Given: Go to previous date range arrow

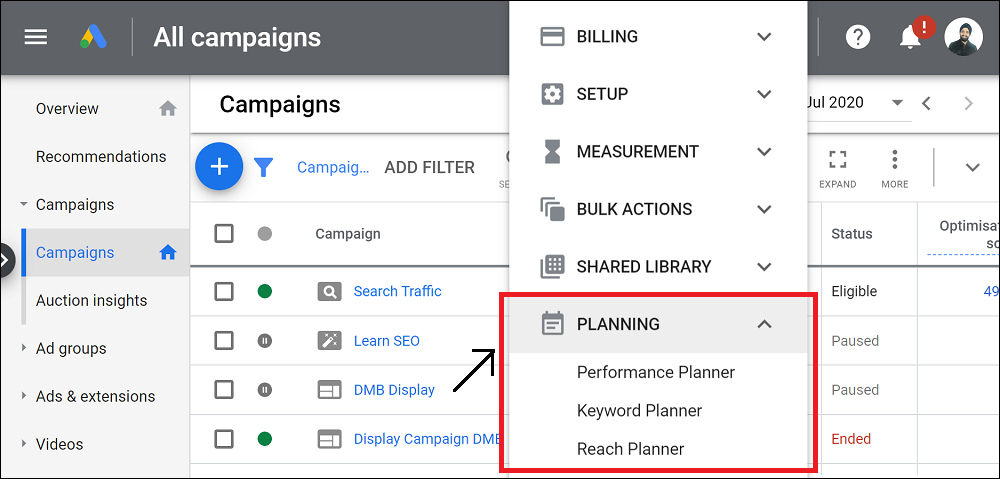Looking at the screenshot, I should 927,103.
